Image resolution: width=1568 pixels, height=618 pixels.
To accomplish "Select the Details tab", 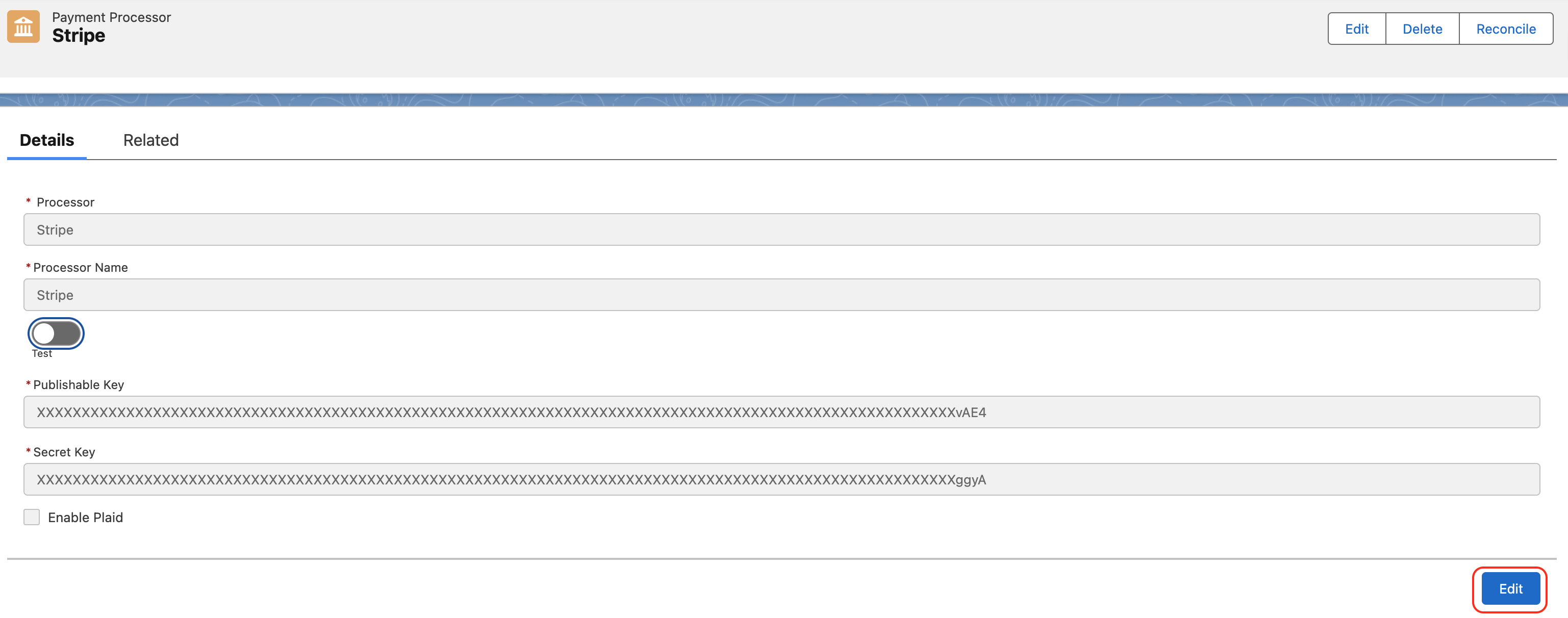I will click(46, 140).
